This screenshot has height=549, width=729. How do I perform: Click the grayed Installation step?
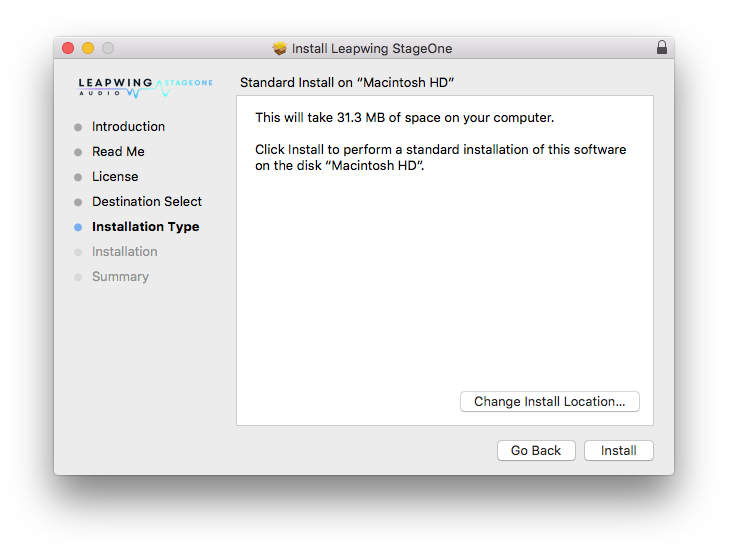pos(124,252)
